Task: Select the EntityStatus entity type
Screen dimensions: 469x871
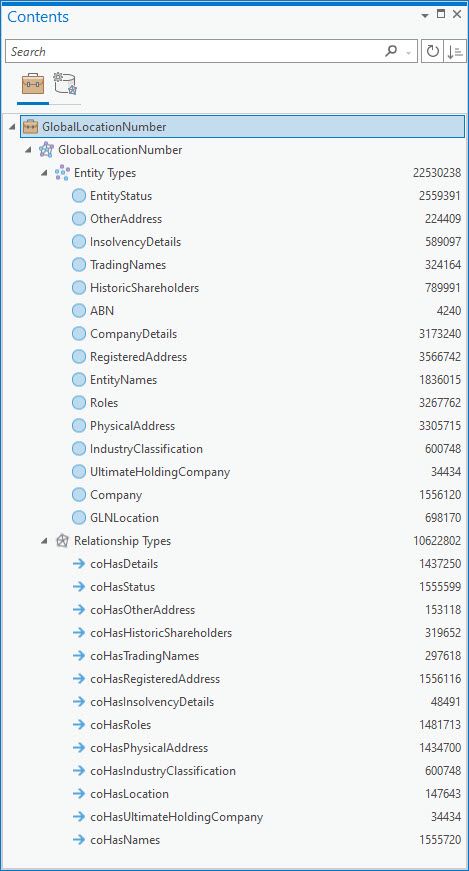Action: pyautogui.click(x=121, y=196)
